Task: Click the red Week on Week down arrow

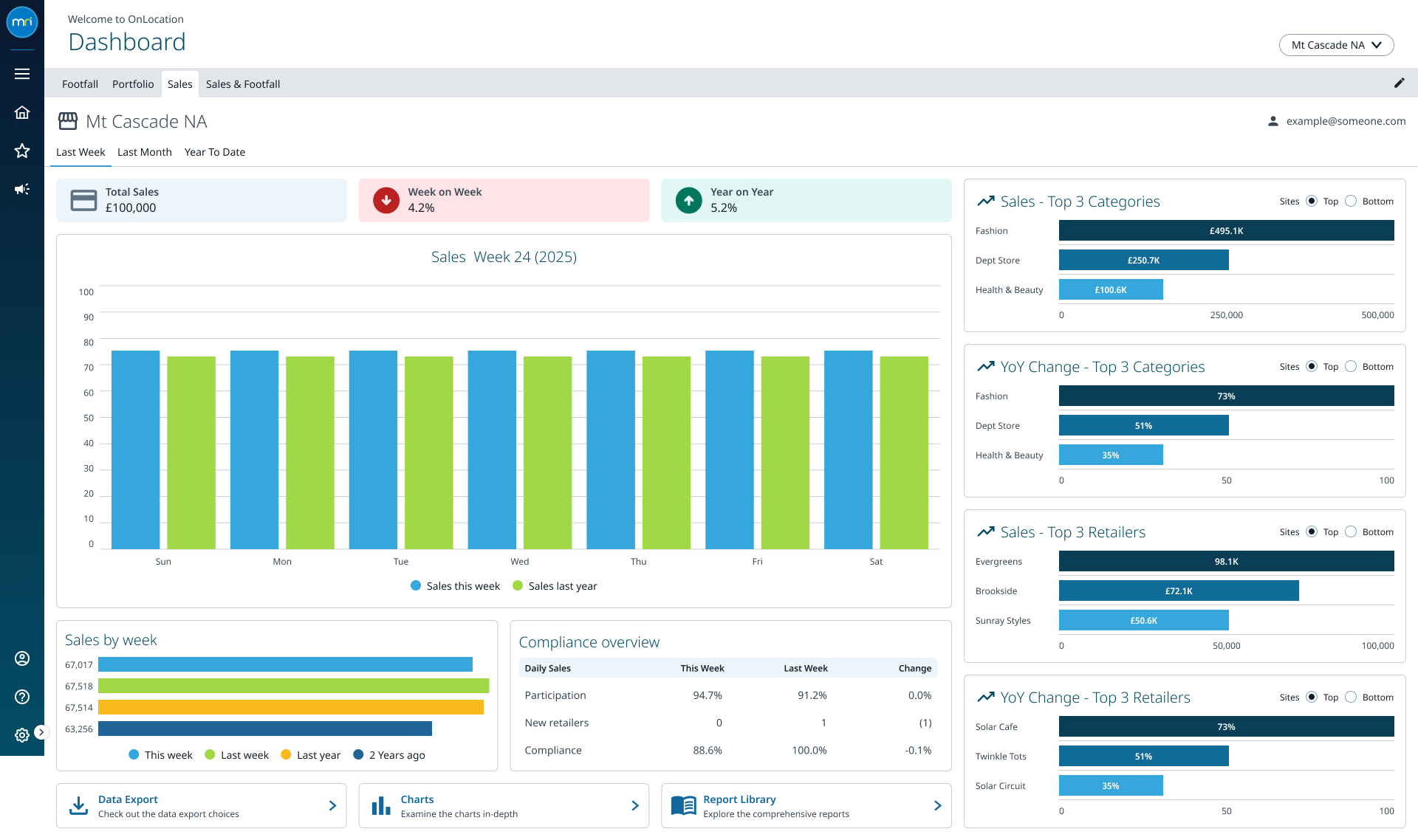Action: point(386,200)
